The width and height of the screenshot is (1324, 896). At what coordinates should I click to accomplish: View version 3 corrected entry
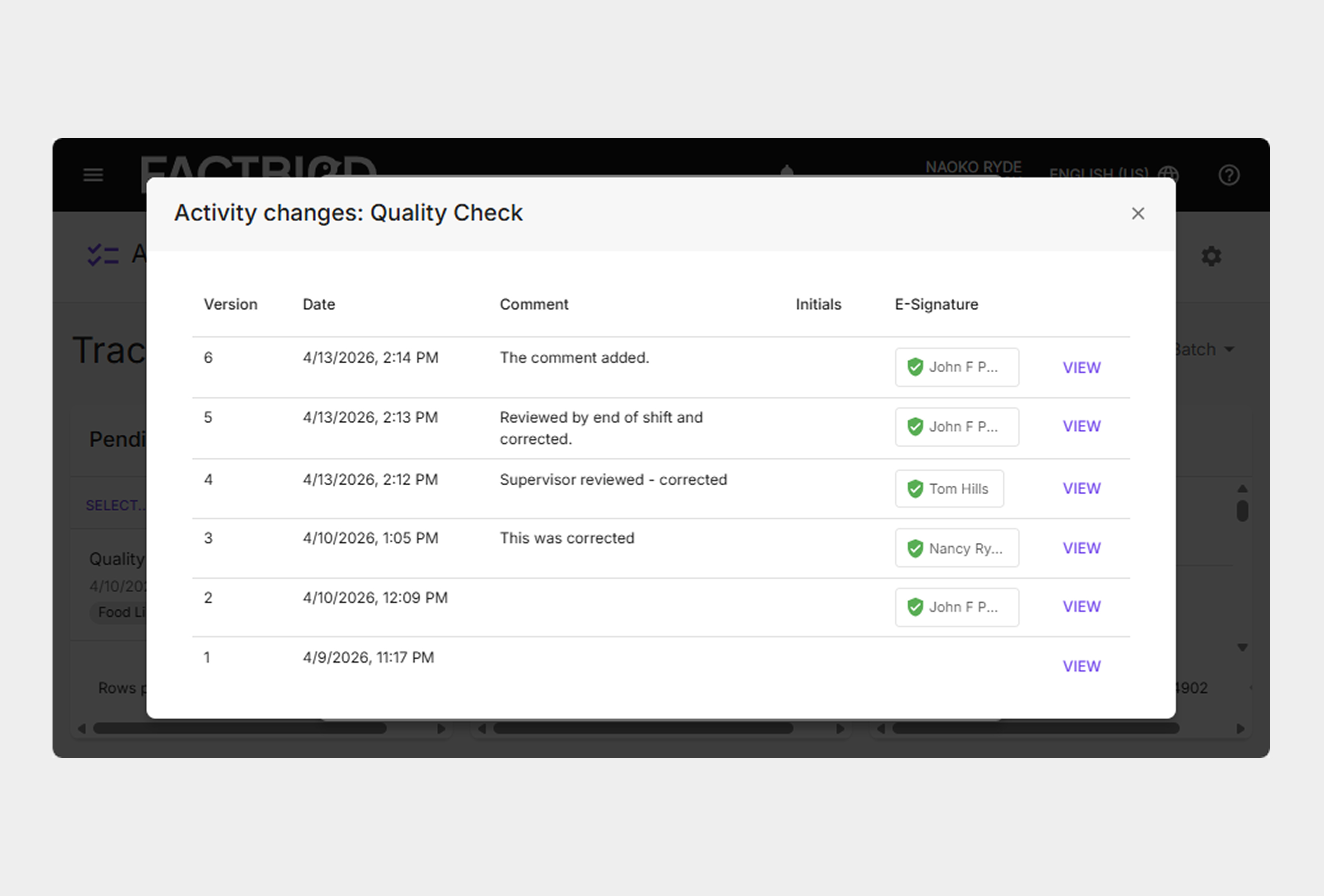[1081, 548]
